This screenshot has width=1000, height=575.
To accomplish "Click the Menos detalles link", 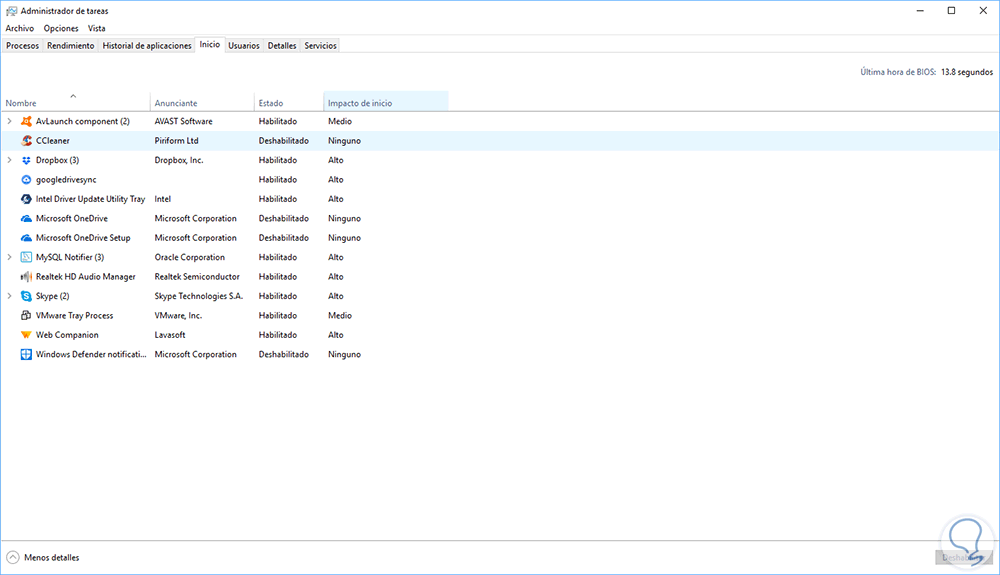I will [52, 558].
